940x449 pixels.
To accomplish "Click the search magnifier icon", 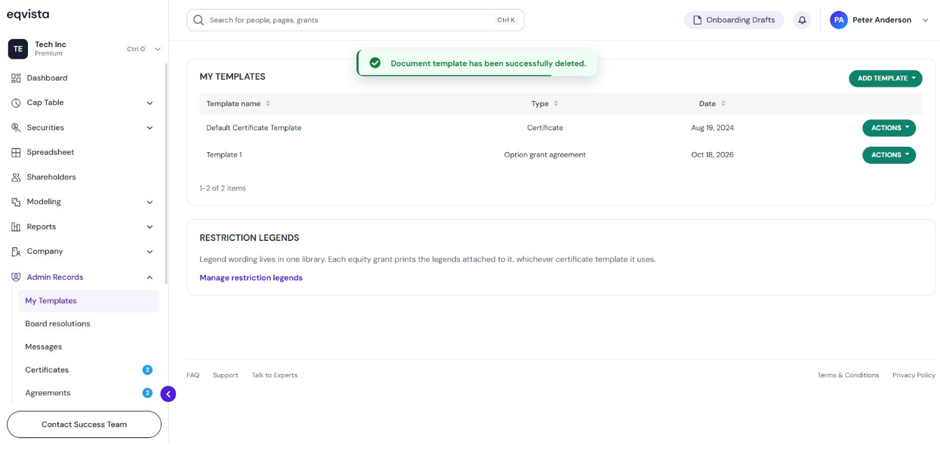I will coord(199,20).
